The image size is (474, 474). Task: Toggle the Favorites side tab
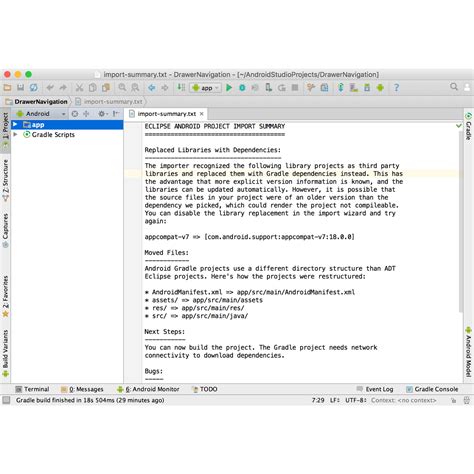[x=5, y=296]
